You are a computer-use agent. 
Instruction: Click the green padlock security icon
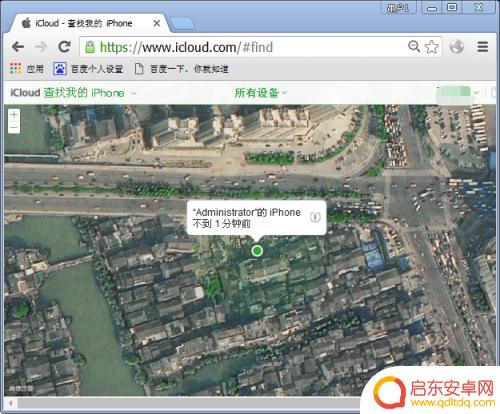pyautogui.click(x=90, y=47)
